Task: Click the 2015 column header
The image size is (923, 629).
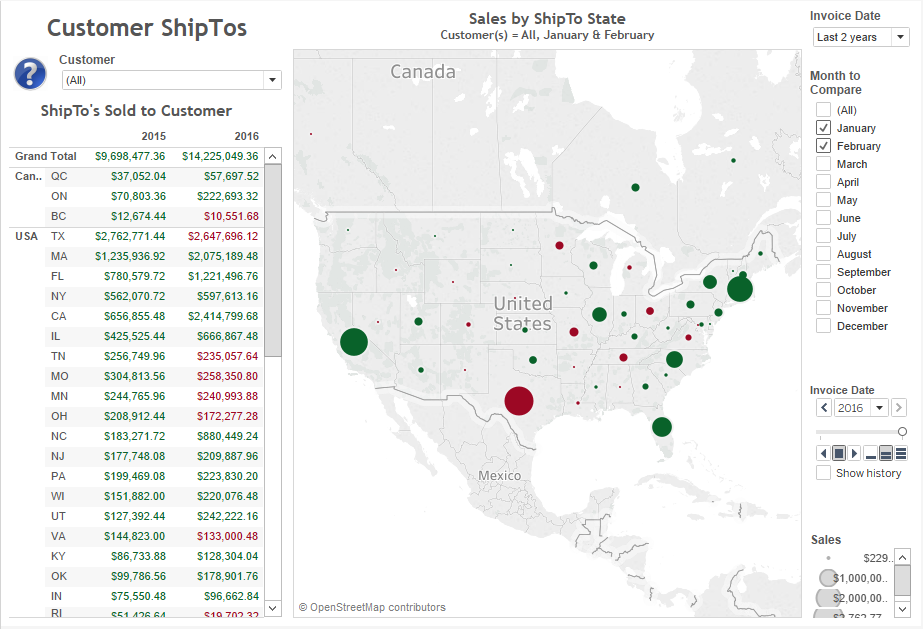Action: coord(154,136)
